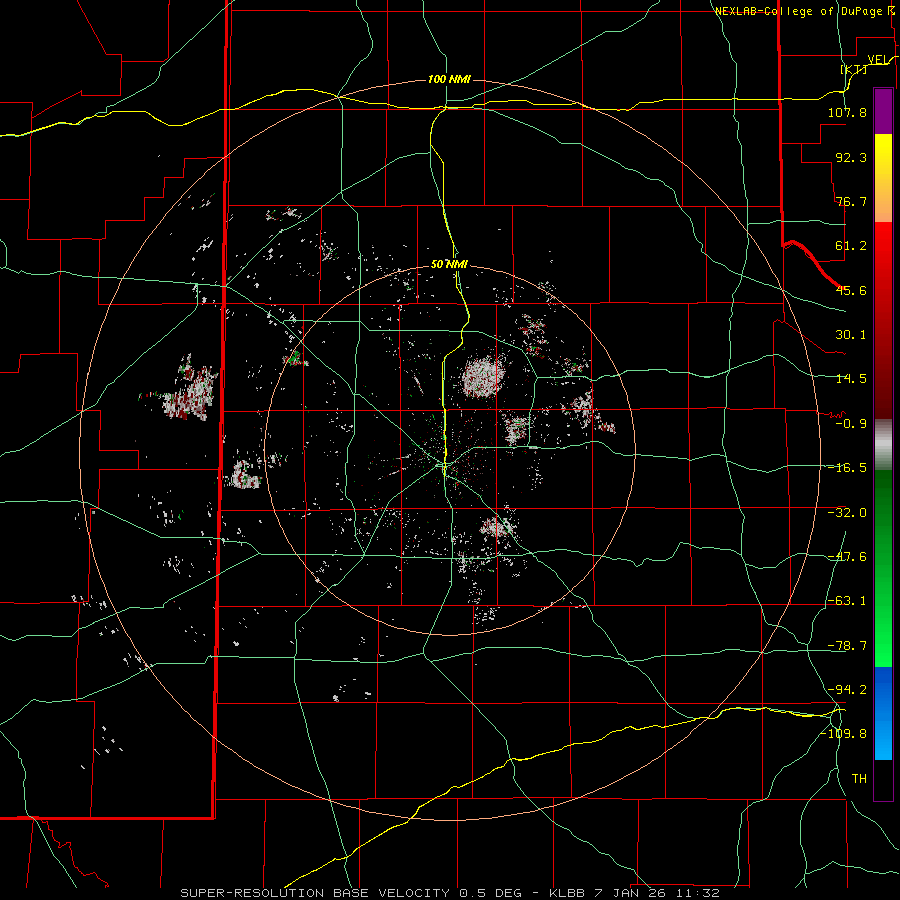Select the -94.2 scale value

[x=847, y=690]
